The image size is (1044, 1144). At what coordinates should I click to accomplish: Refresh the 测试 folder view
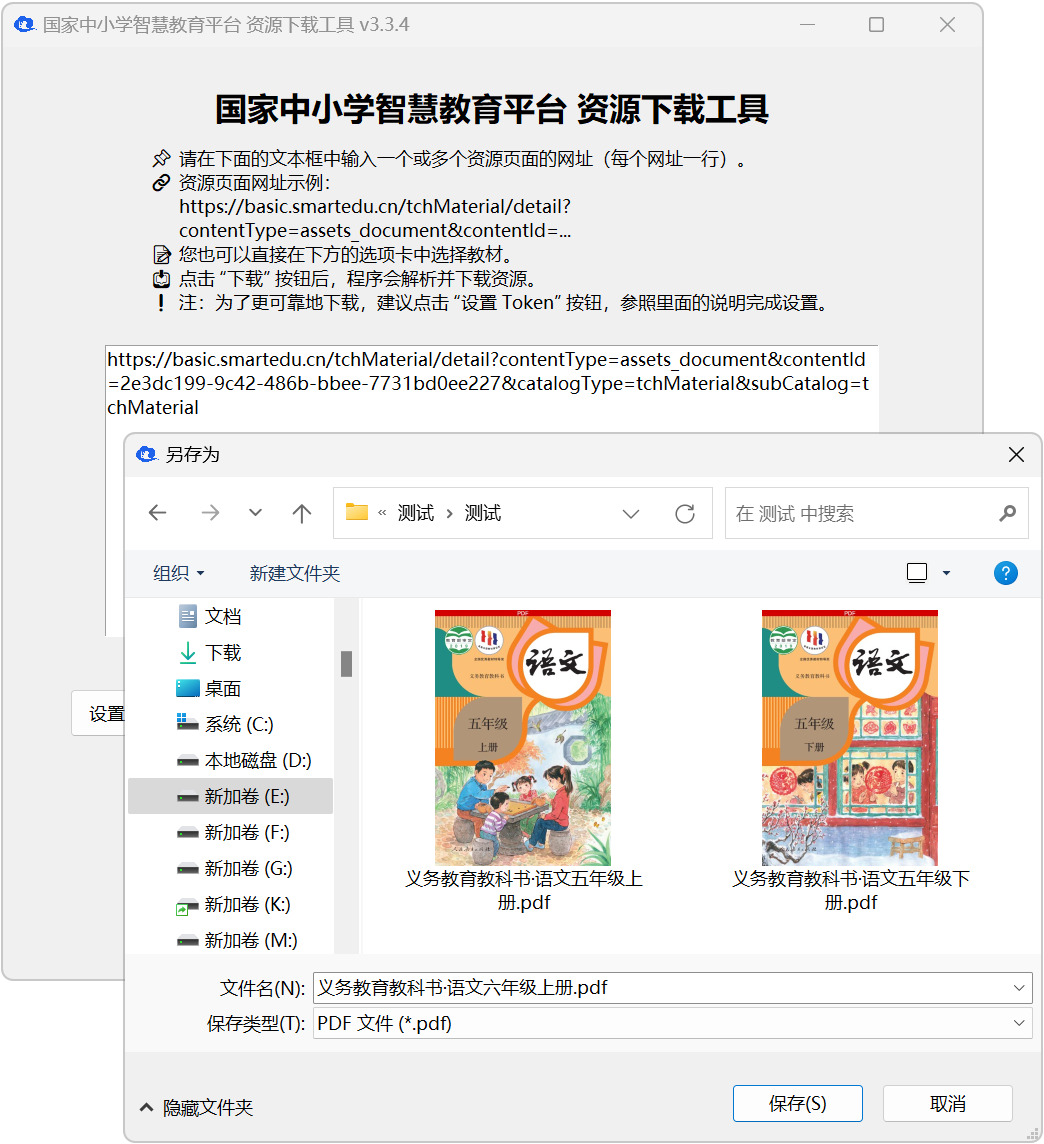(684, 514)
